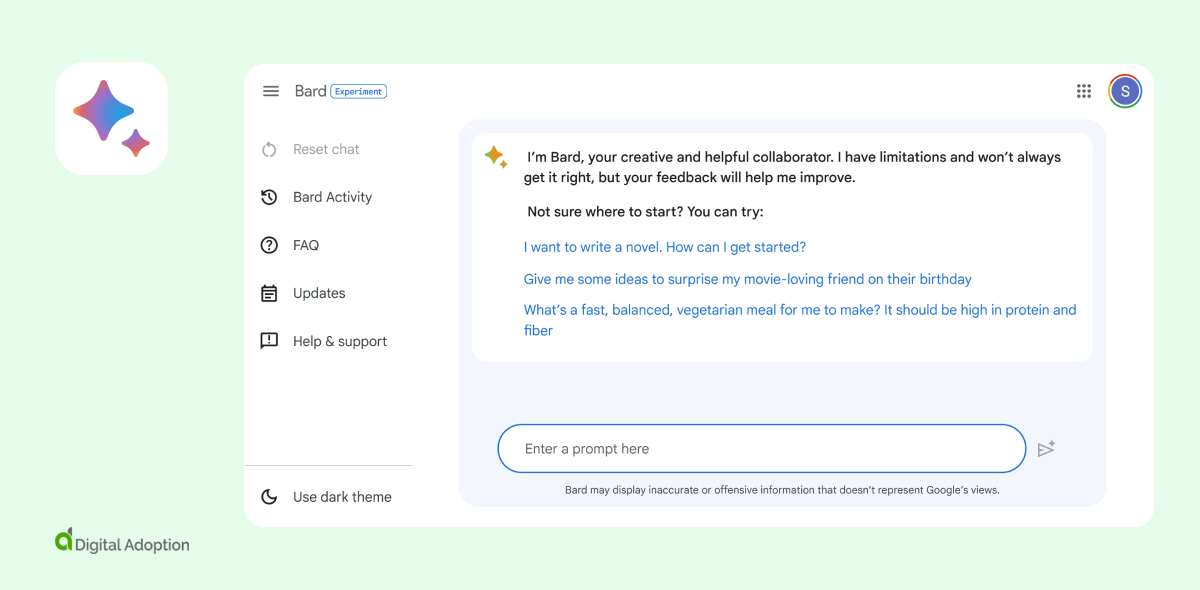Viewport: 1200px width, 590px height.
Task: Enable the Use dark theme option
Action: pyautogui.click(x=342, y=497)
